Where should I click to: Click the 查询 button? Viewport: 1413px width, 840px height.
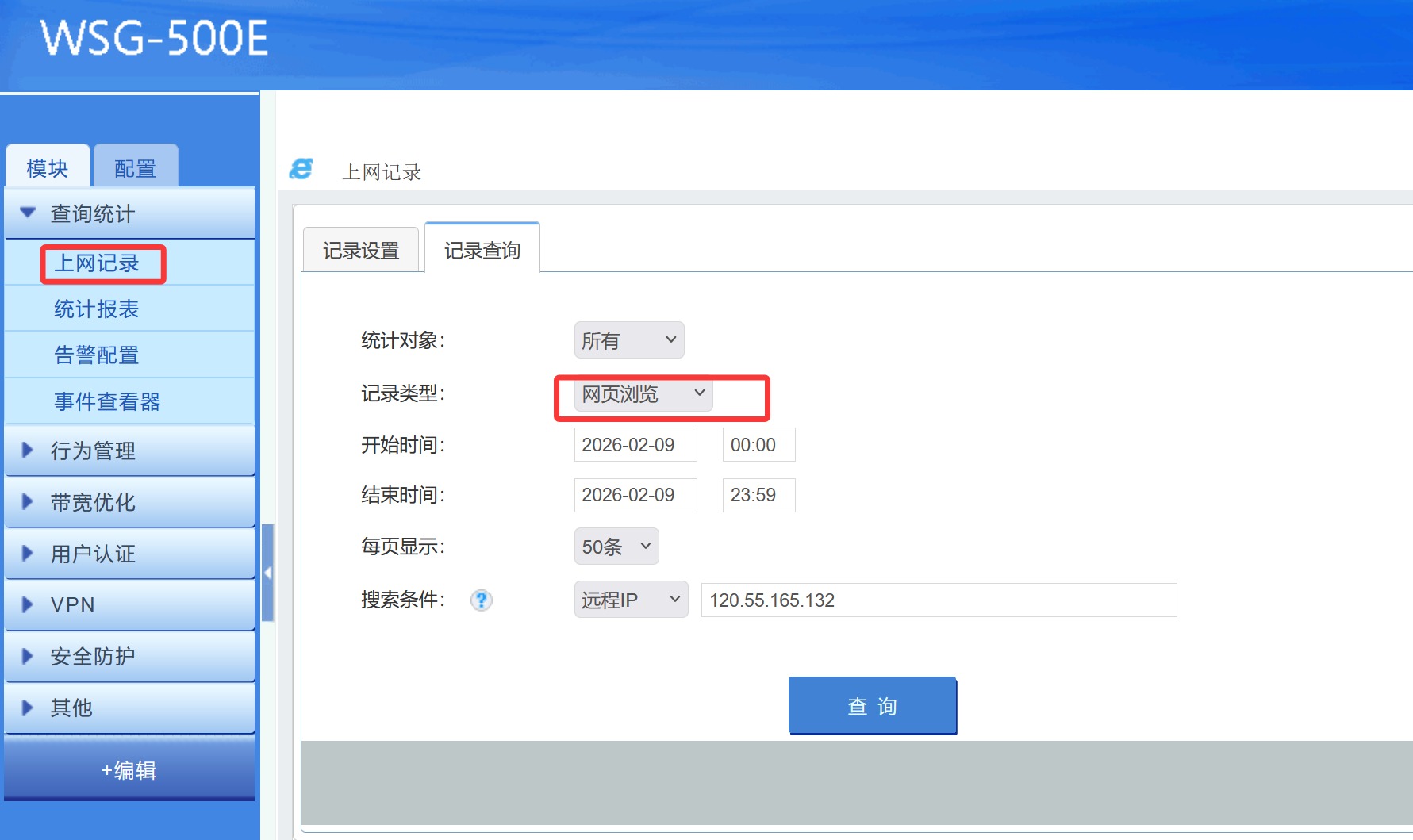(x=872, y=706)
